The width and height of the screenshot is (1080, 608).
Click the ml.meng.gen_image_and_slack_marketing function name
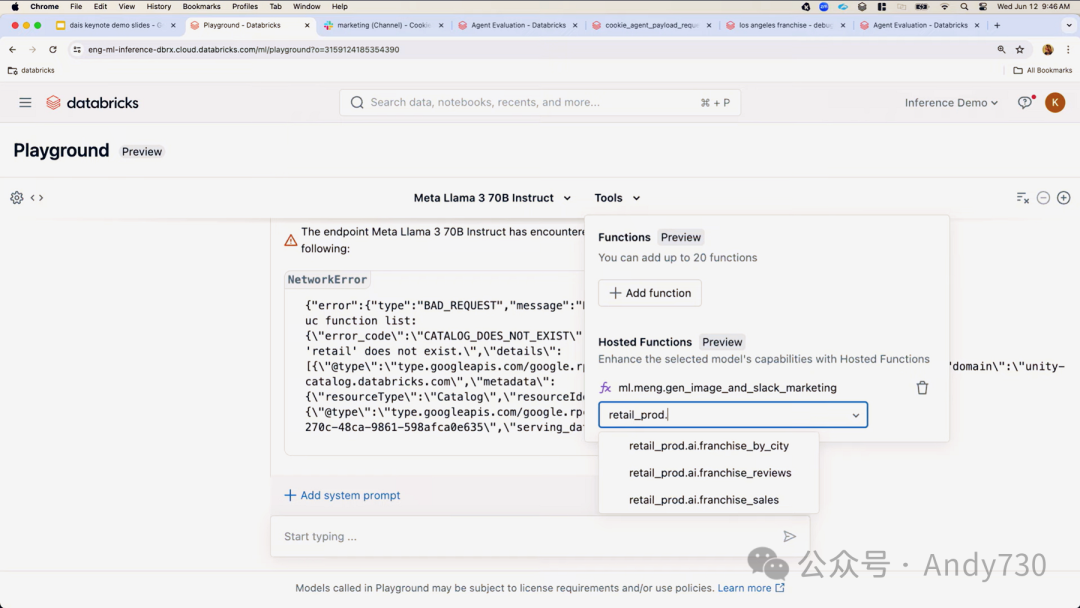727,388
